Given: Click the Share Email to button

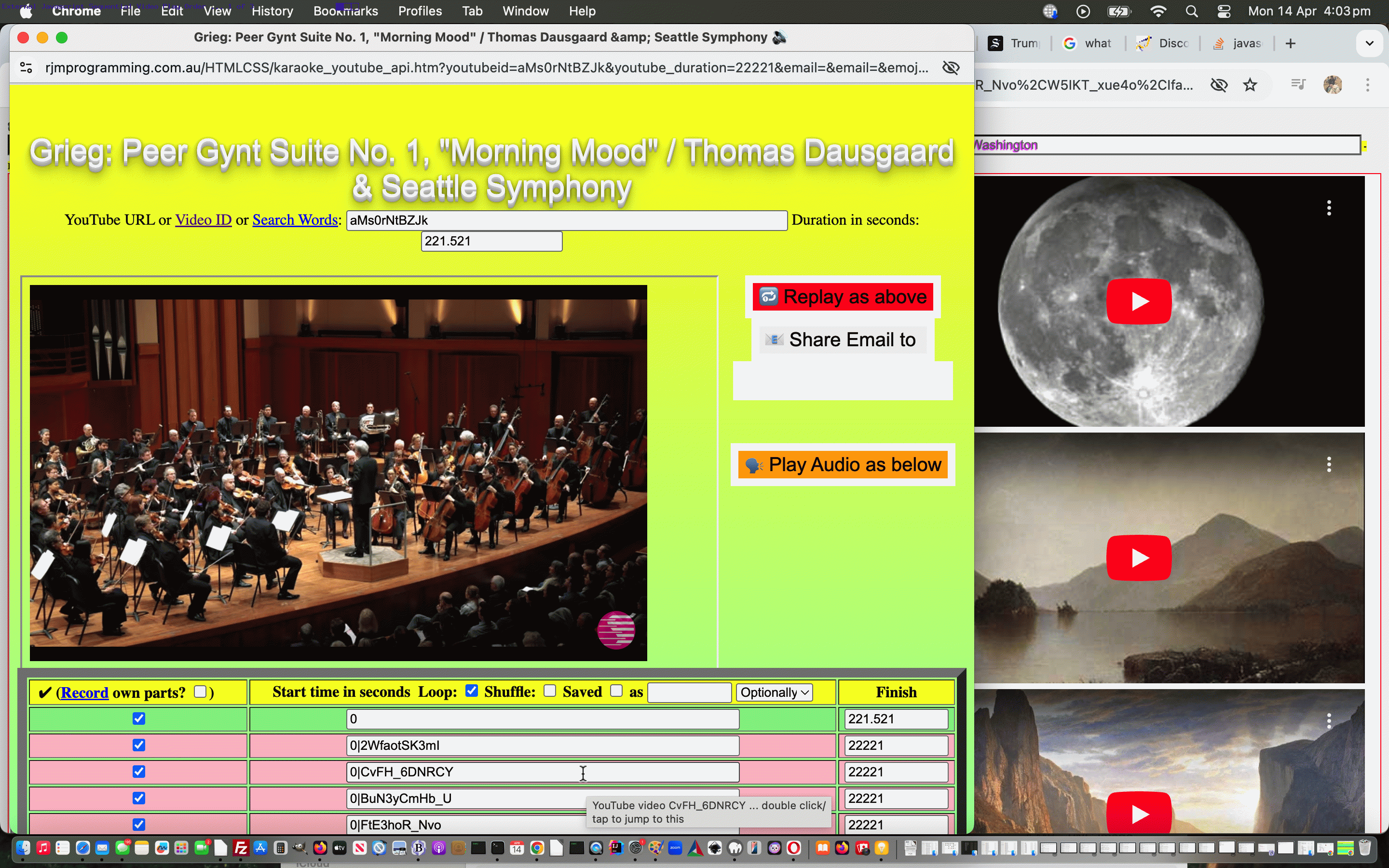Looking at the screenshot, I should [843, 340].
